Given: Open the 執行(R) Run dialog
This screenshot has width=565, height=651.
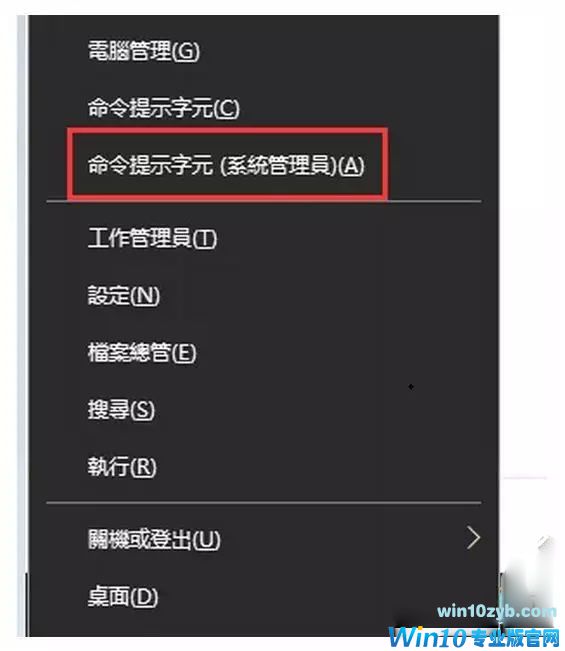Looking at the screenshot, I should (x=122, y=467).
